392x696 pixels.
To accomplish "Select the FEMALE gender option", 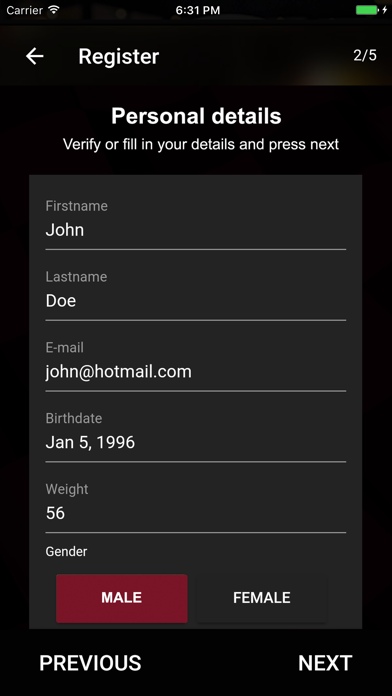I will (261, 598).
